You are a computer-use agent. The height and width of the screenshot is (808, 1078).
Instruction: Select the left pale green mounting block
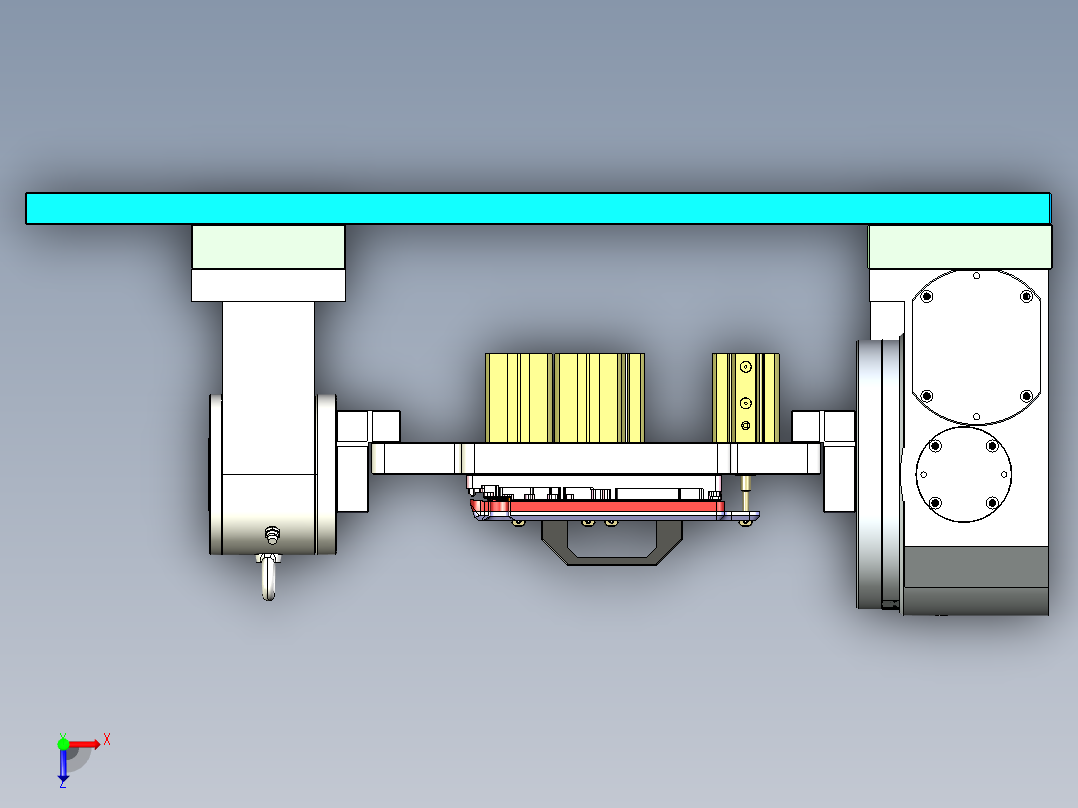pyautogui.click(x=268, y=247)
